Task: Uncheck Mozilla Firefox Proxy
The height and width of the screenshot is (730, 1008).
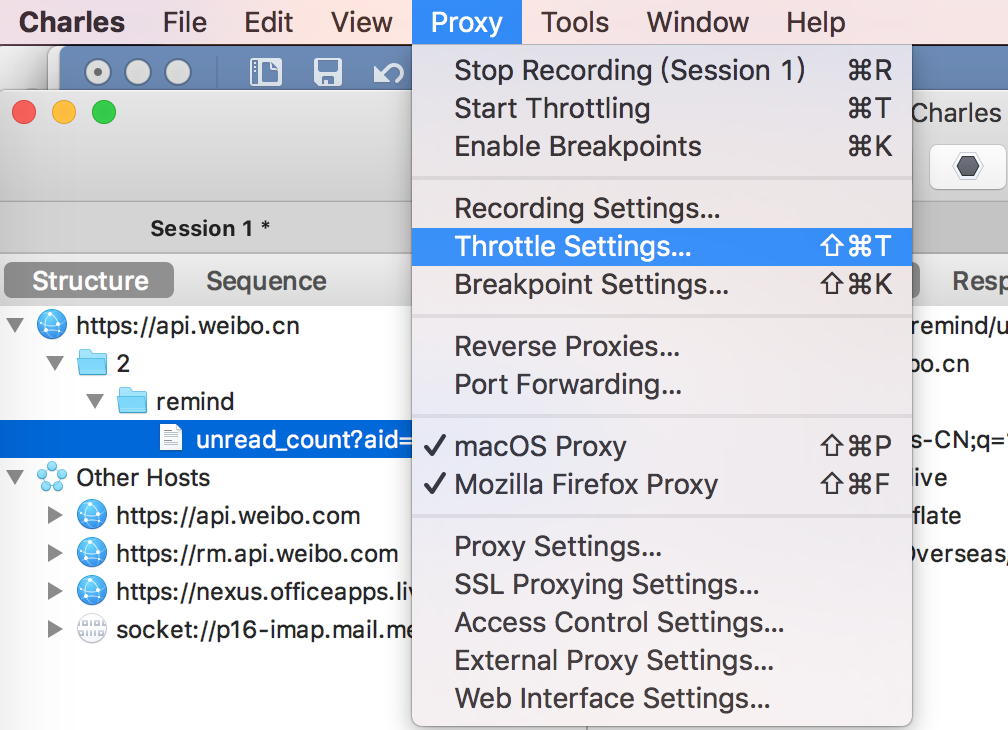Action: 586,485
